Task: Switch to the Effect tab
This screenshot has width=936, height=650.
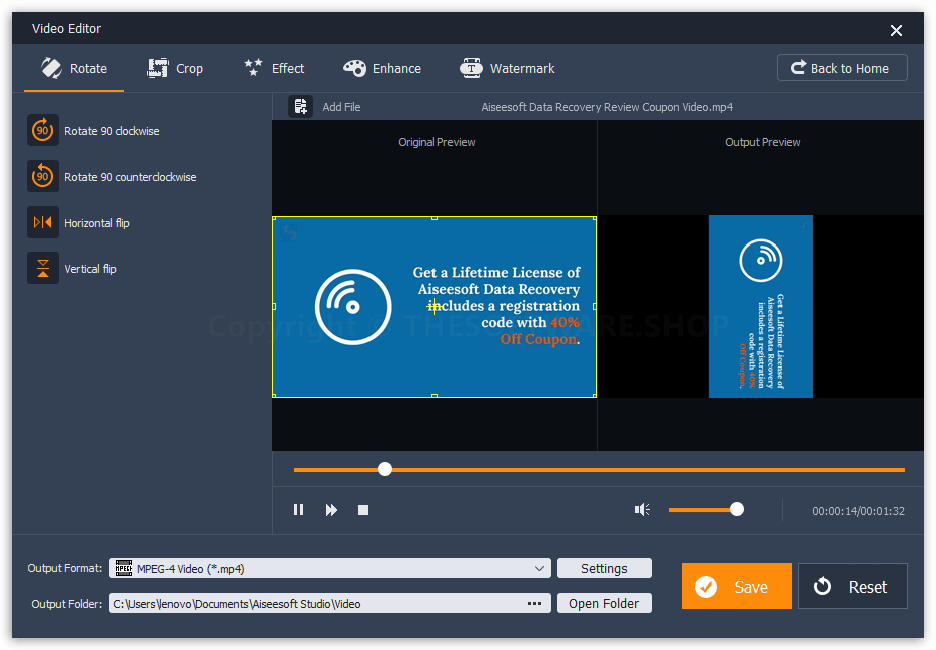Action: pos(274,69)
